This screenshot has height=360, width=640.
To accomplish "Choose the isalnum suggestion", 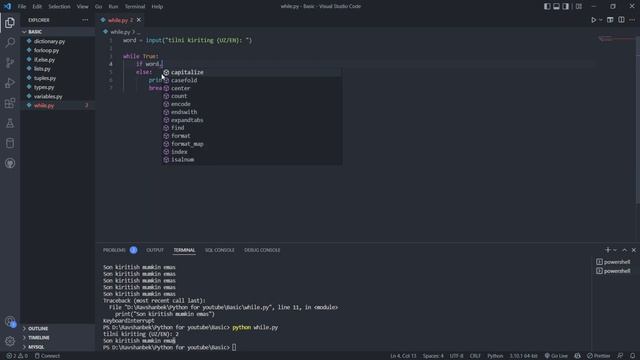I will (x=251, y=160).
